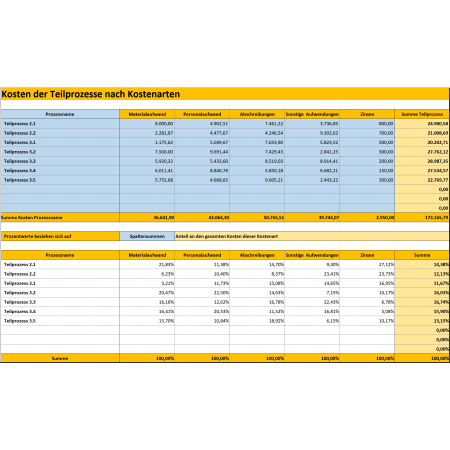Select the 'Prozessname' header in the percentage table
The width and height of the screenshot is (450, 450).
pos(60,255)
